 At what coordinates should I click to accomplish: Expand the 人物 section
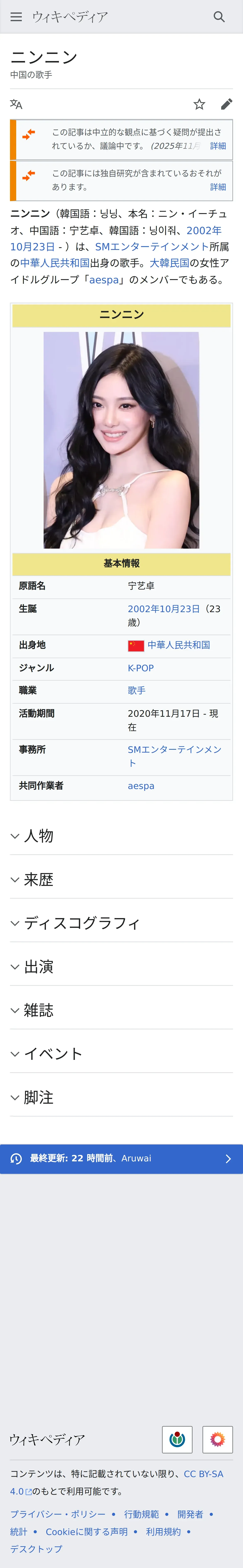coord(38,836)
